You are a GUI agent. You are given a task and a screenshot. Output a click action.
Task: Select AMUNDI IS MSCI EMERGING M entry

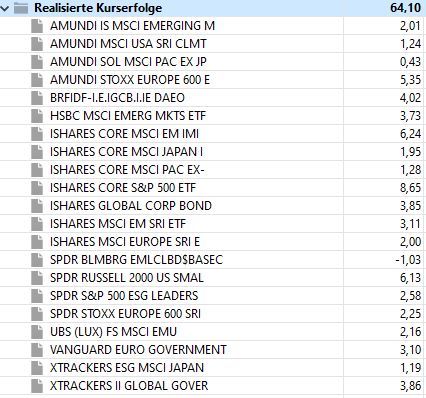click(132, 26)
